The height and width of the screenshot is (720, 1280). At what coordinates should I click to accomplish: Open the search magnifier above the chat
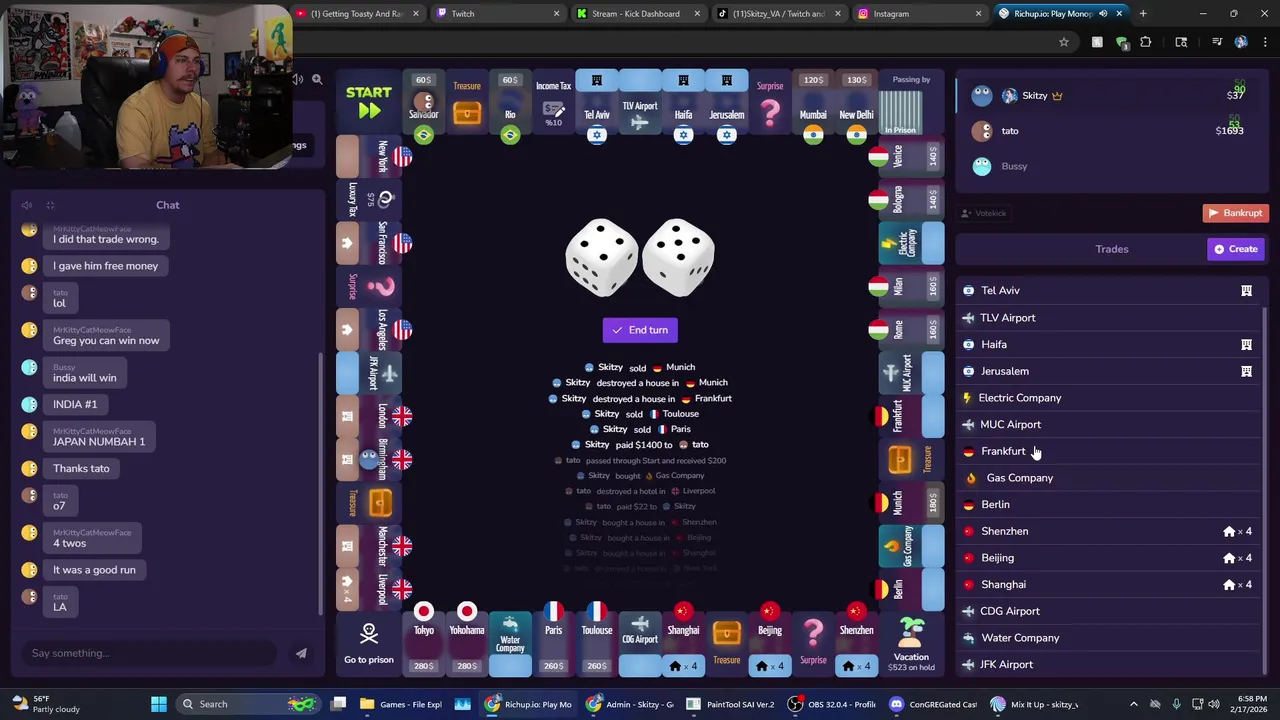(x=317, y=79)
